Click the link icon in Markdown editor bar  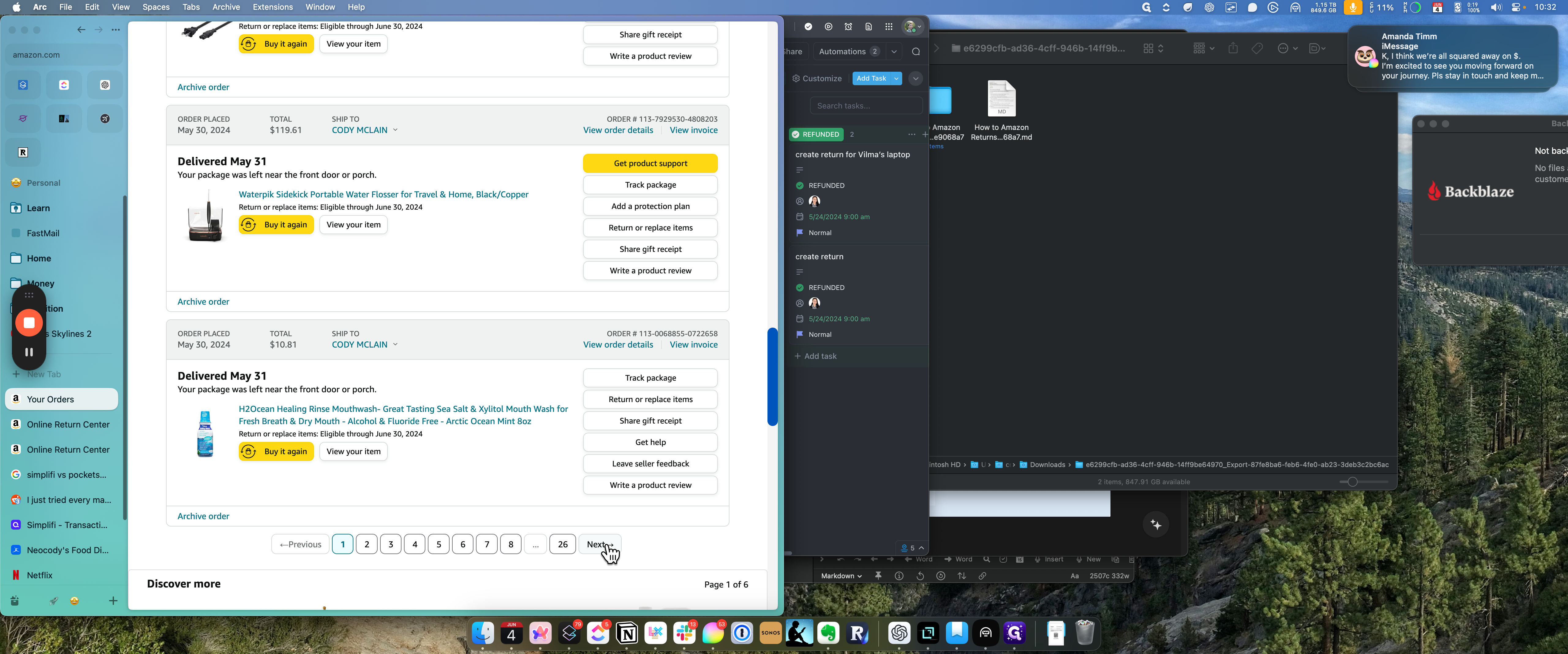[982, 576]
